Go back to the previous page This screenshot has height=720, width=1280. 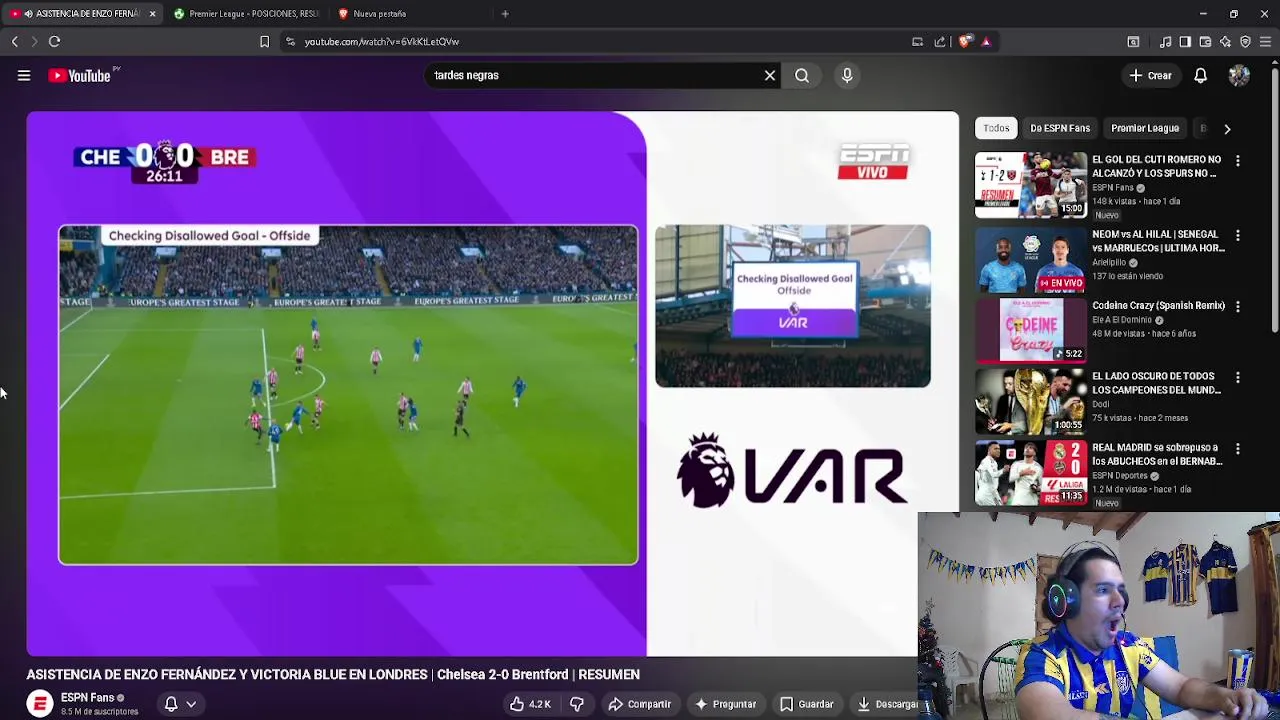point(14,41)
